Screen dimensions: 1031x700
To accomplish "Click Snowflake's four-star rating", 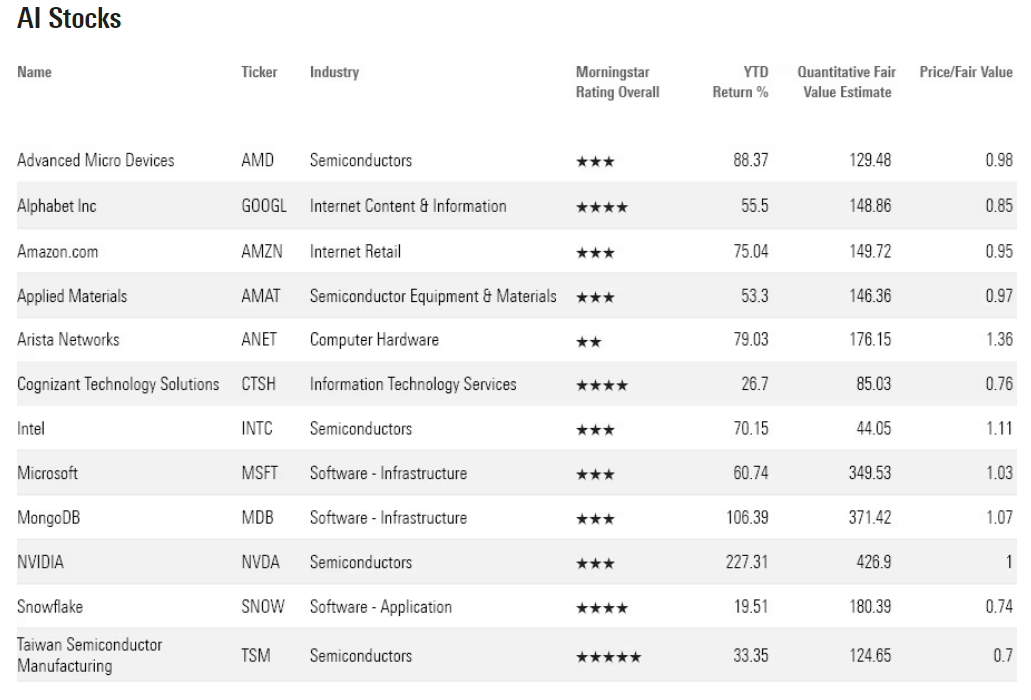I will click(x=601, y=608).
